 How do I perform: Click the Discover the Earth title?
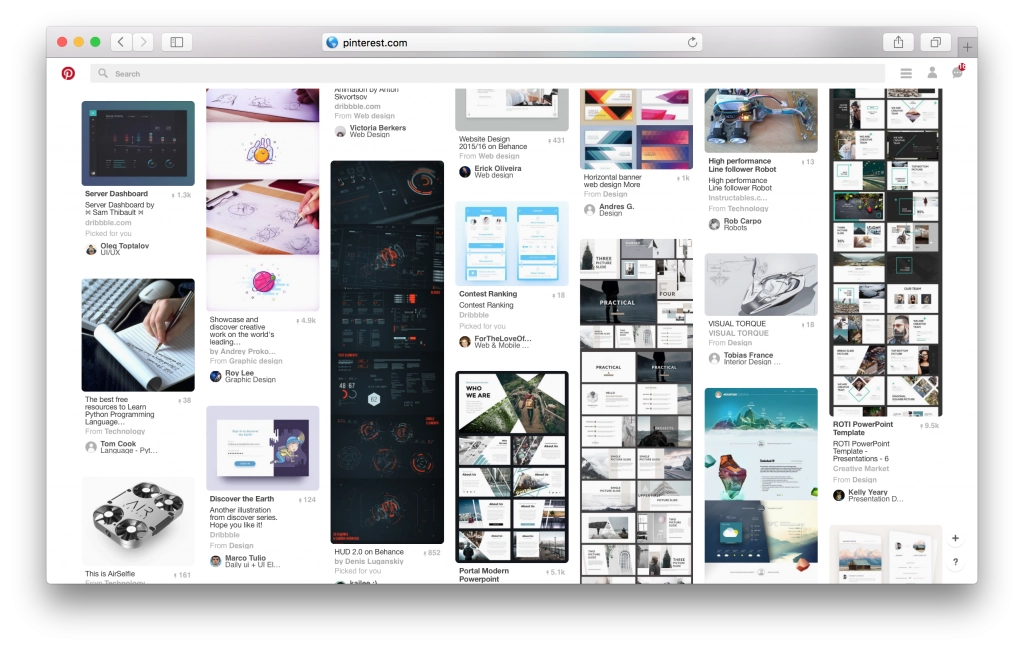click(x=242, y=499)
